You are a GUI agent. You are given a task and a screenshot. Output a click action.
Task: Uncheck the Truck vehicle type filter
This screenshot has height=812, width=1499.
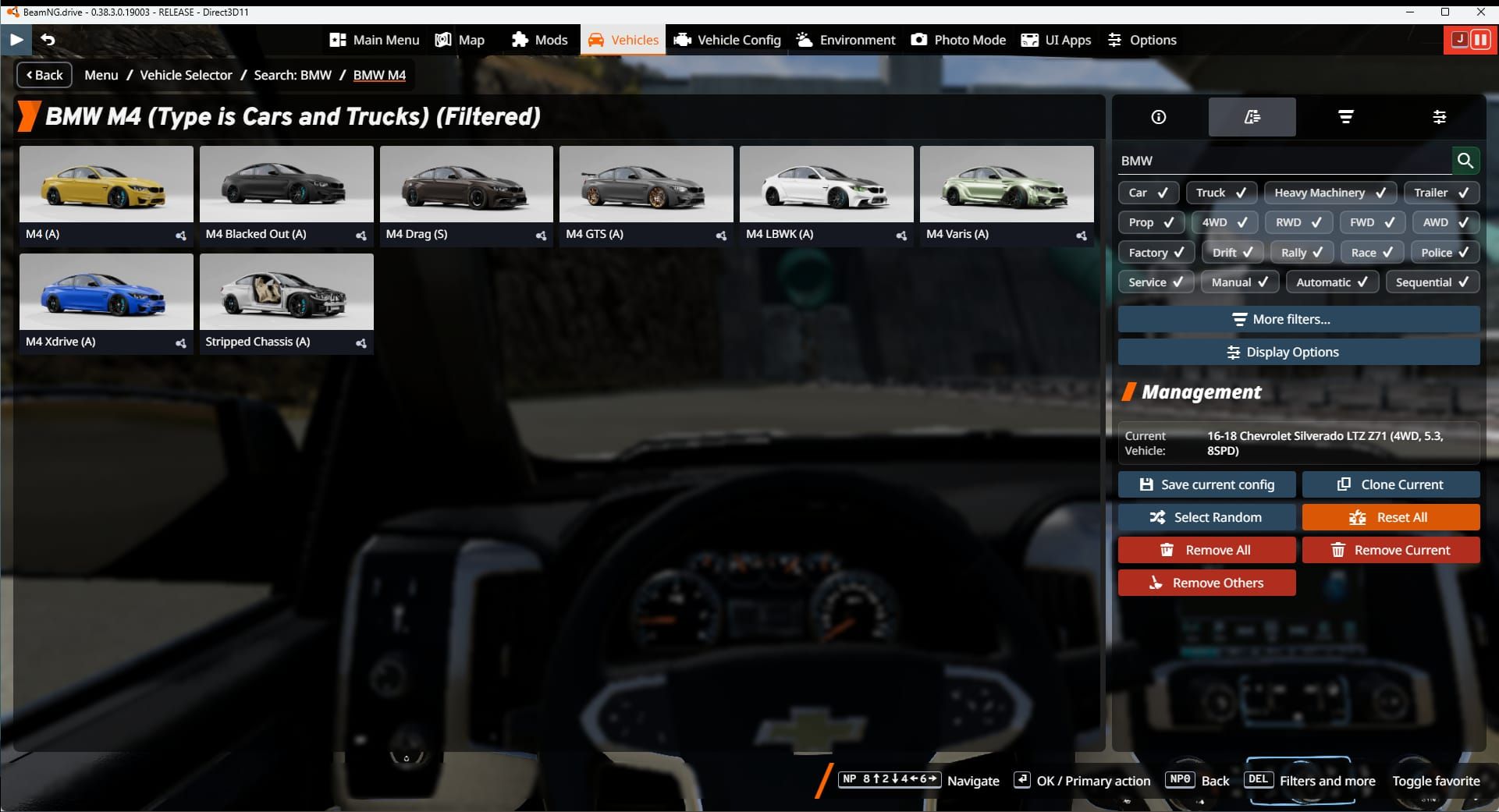1221,193
